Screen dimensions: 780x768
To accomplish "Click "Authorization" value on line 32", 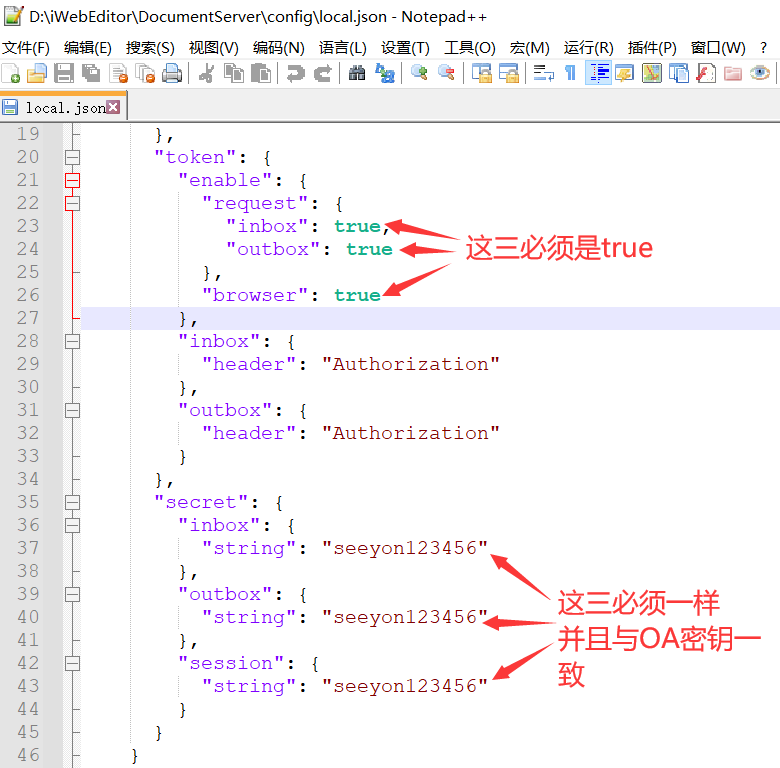I will pyautogui.click(x=411, y=433).
